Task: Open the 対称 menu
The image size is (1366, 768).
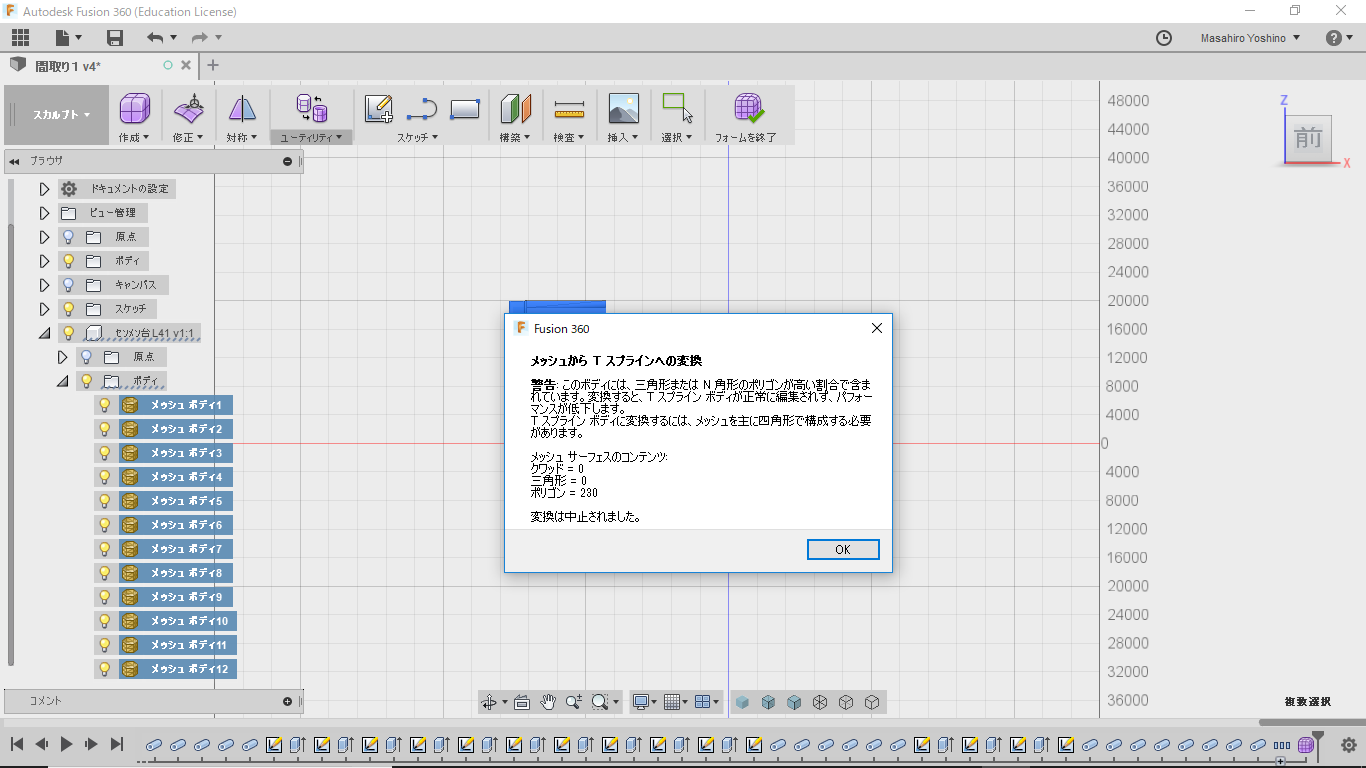Action: coord(242,137)
